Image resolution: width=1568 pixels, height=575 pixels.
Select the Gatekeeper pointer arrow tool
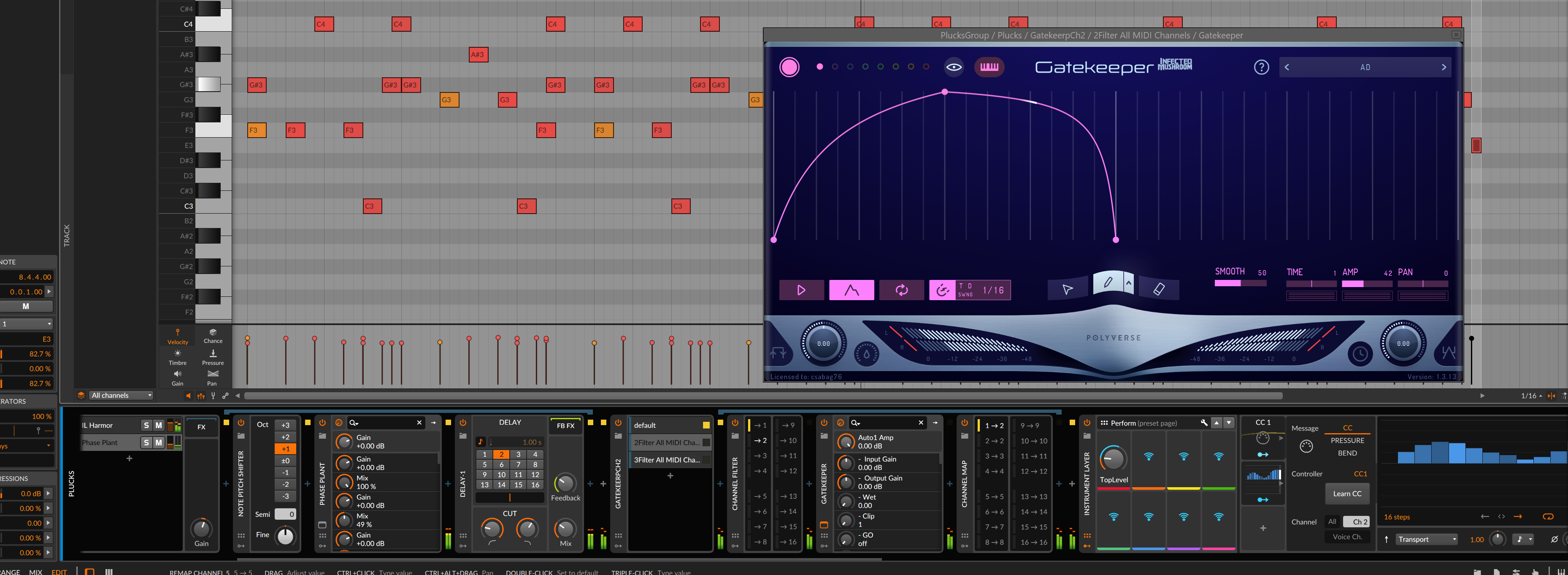pos(1068,289)
